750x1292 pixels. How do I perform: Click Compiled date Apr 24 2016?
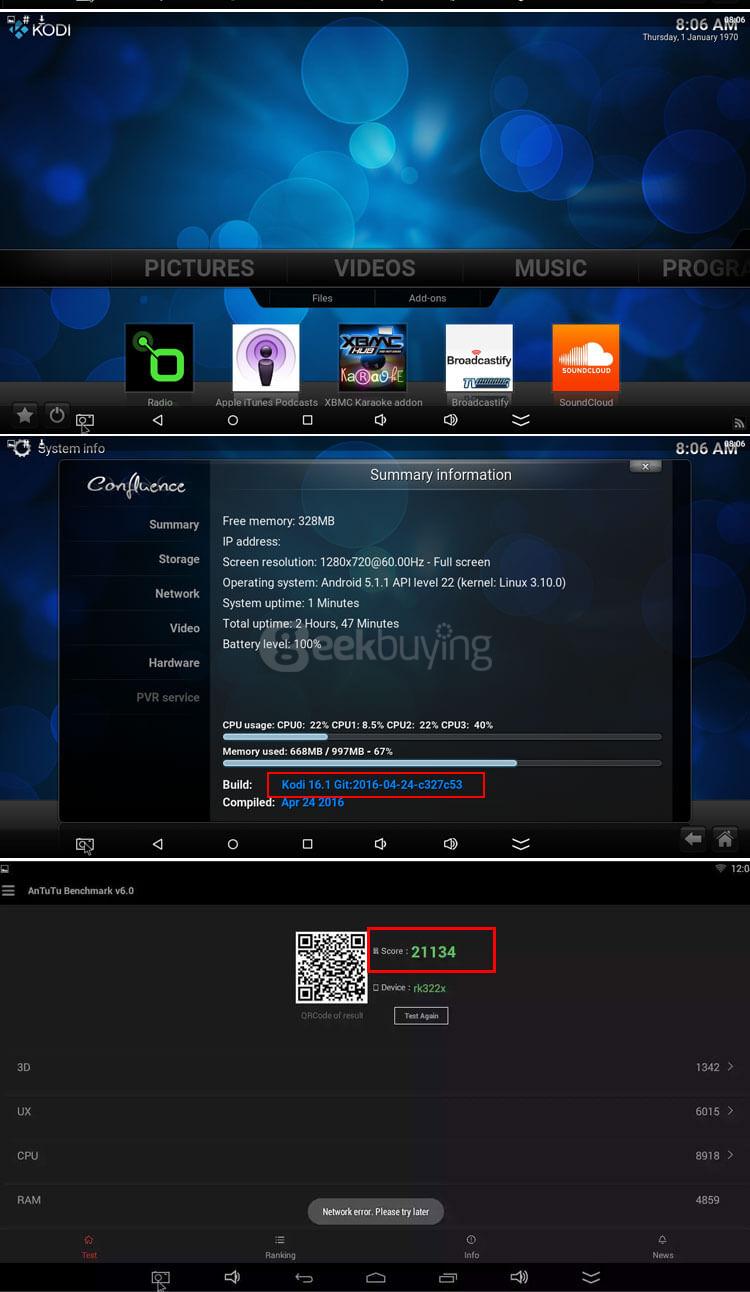[312, 802]
